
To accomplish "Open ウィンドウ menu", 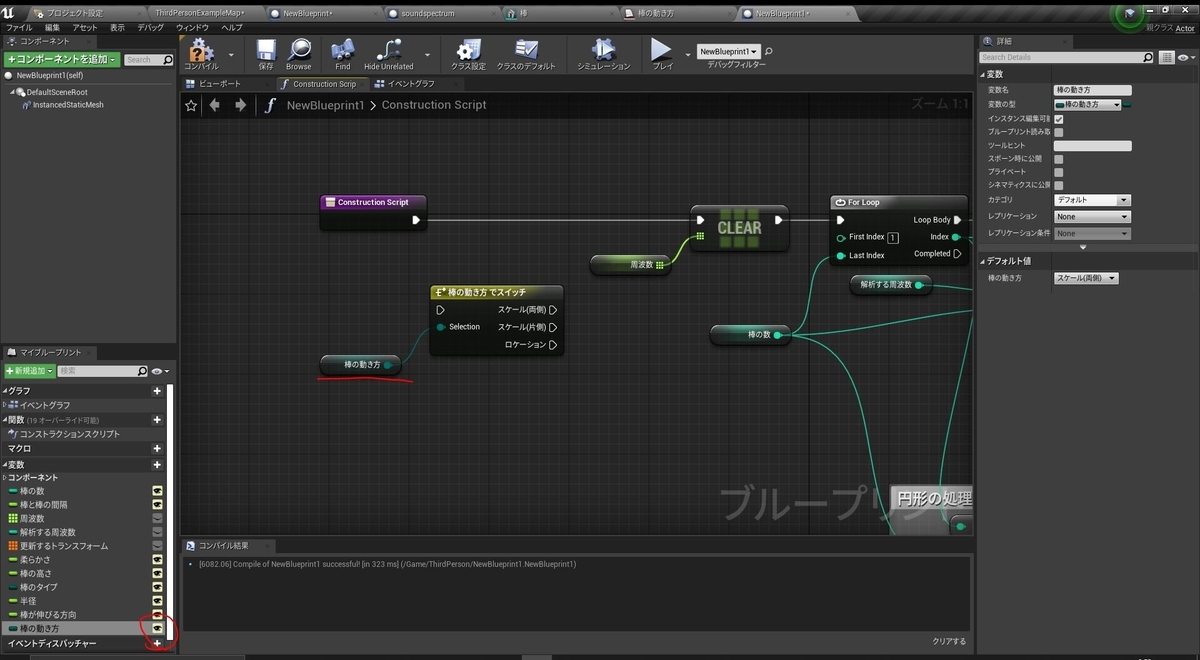I will click(x=192, y=28).
